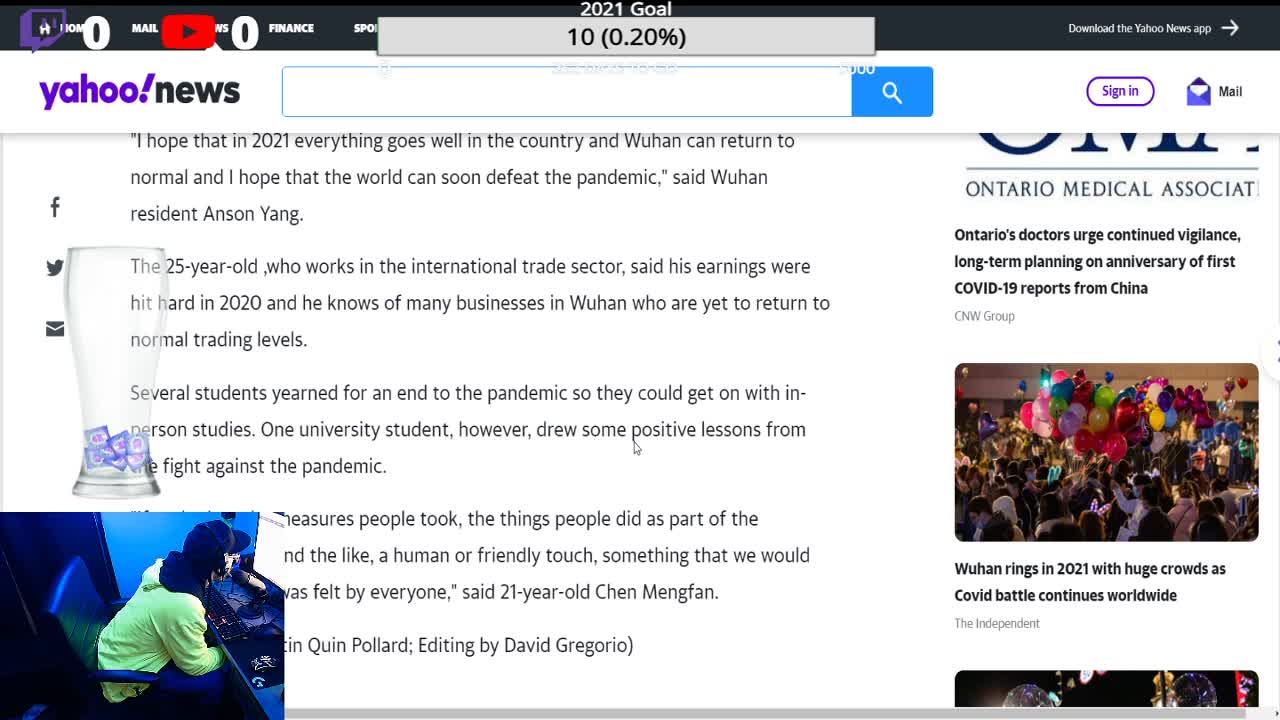The height and width of the screenshot is (720, 1280).
Task: Click the partially visible bottom article thumbnail
Action: point(1106,690)
